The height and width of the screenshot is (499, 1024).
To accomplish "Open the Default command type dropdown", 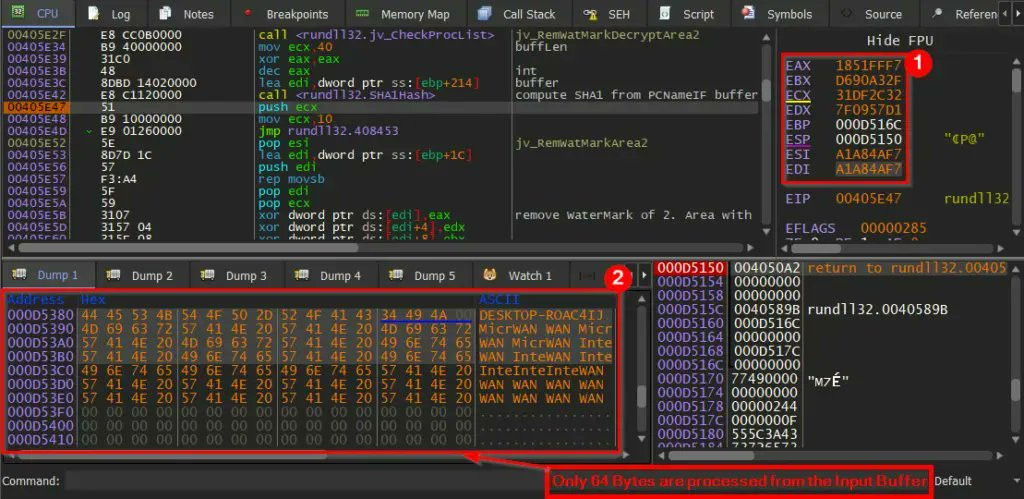I will [x=976, y=481].
